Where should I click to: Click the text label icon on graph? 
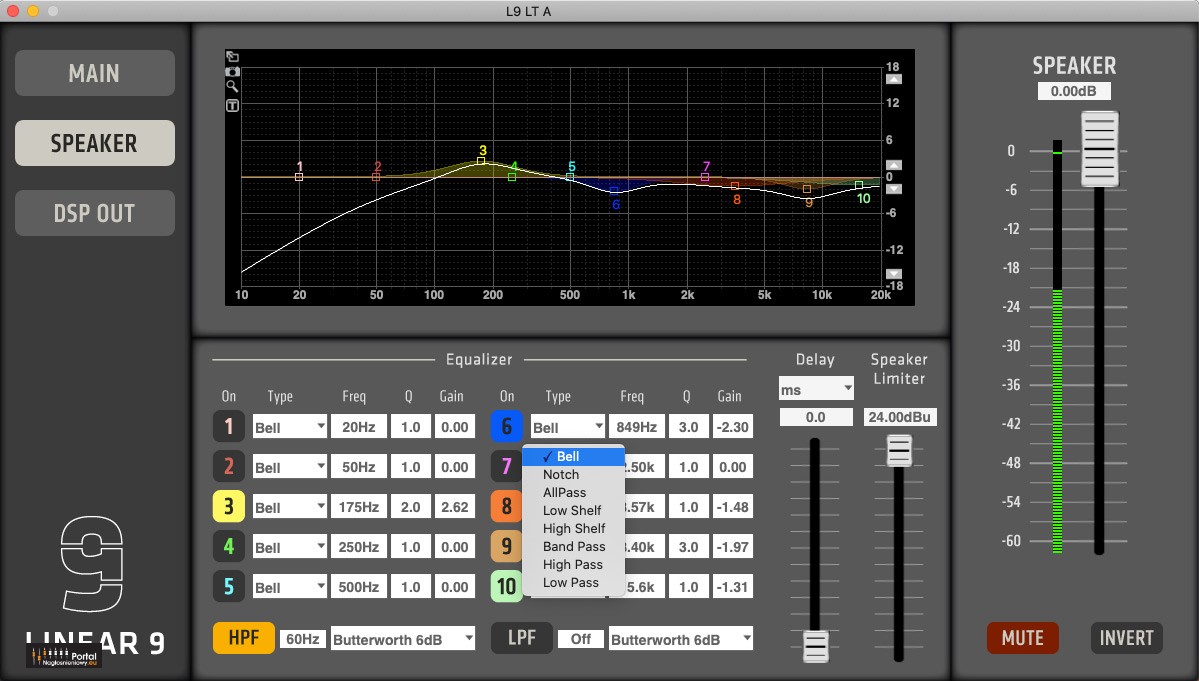click(232, 105)
